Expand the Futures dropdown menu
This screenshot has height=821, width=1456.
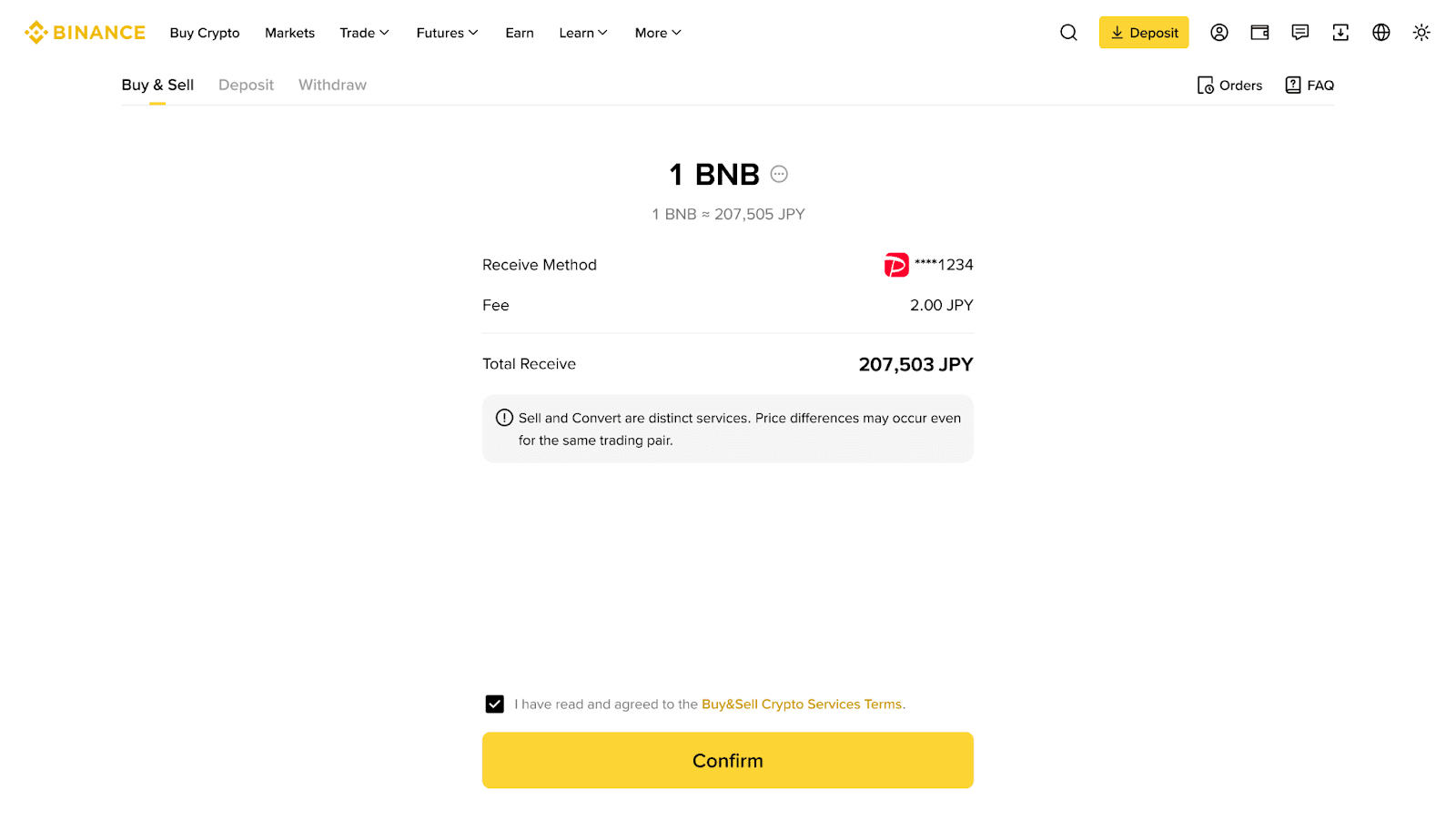(447, 33)
